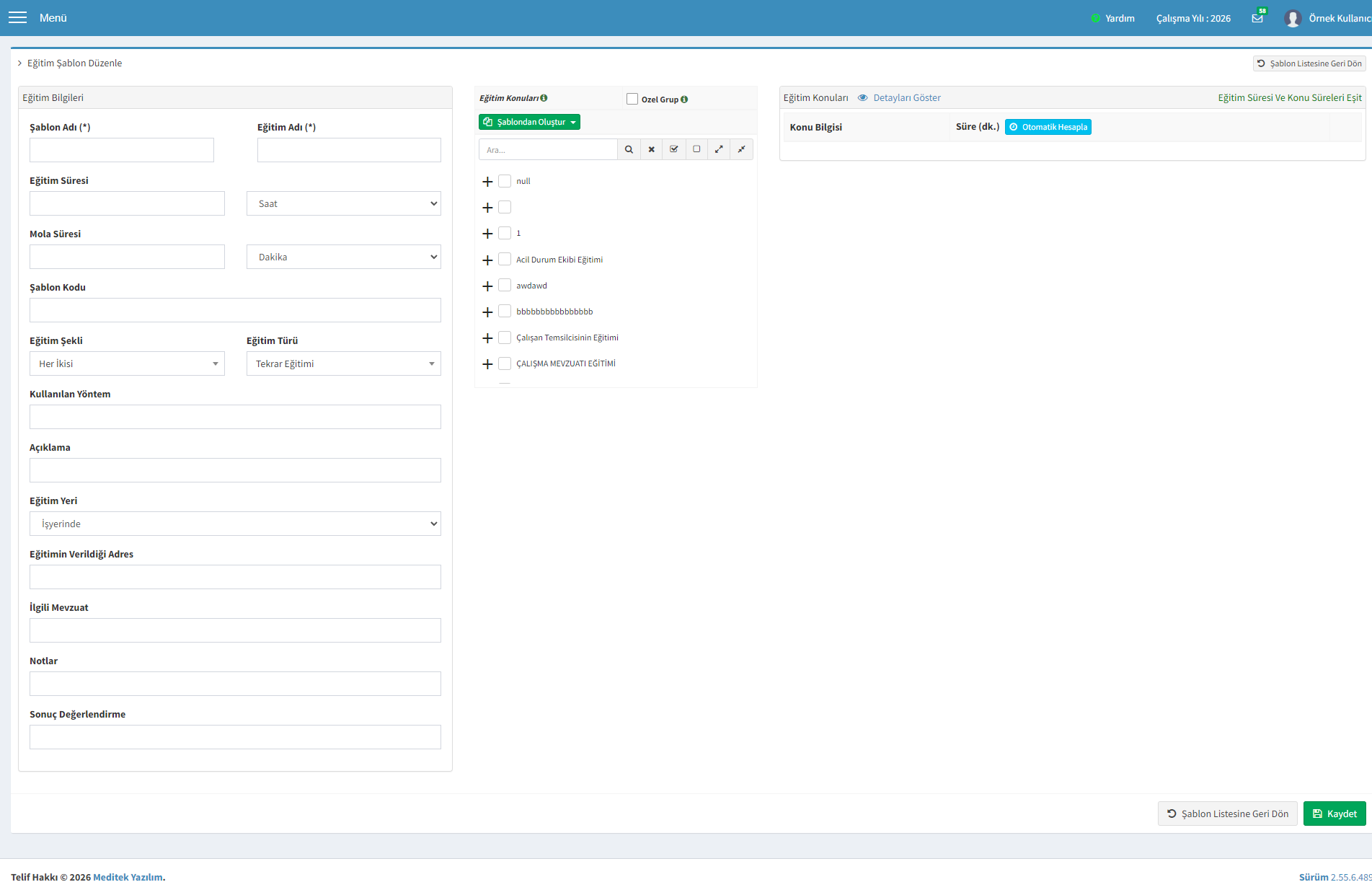Toggle Detayları Göster eye link
The image size is (1372, 895).
[899, 97]
